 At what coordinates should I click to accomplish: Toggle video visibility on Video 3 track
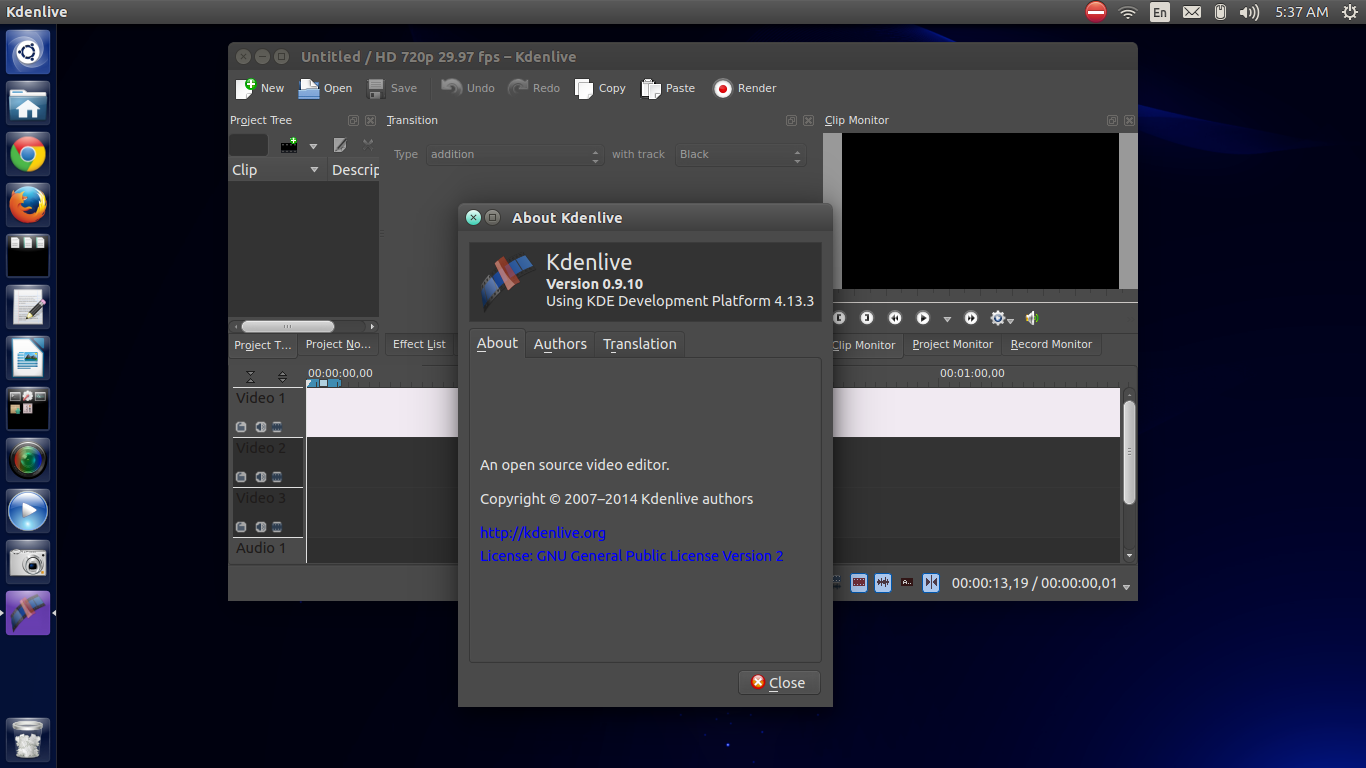point(277,527)
